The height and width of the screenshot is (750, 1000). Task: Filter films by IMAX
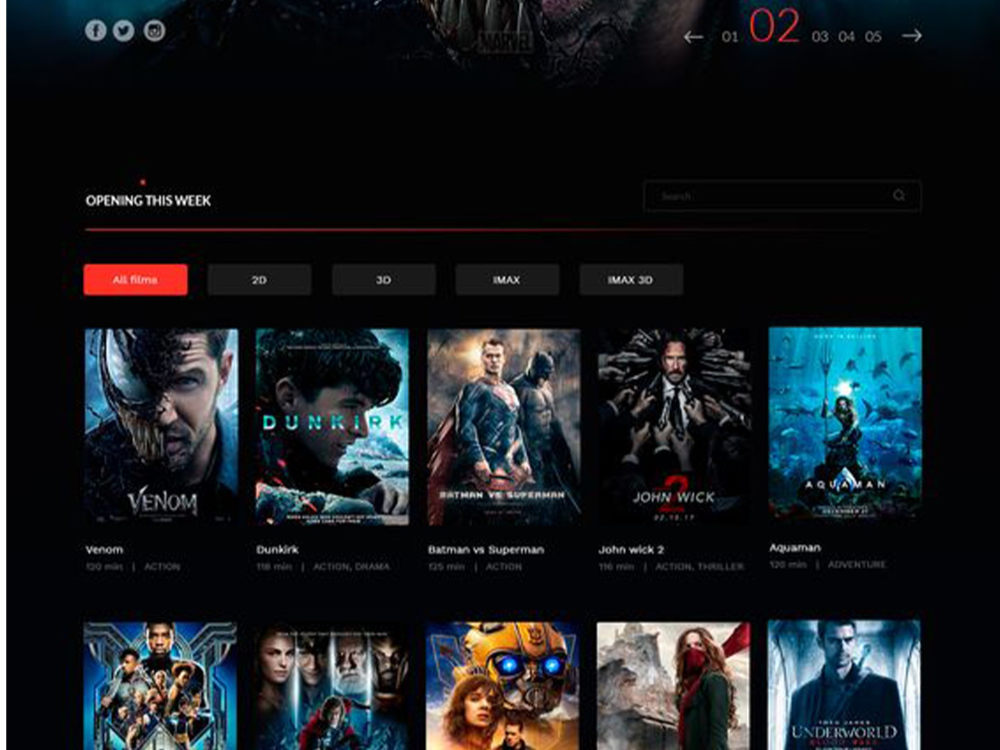[507, 279]
